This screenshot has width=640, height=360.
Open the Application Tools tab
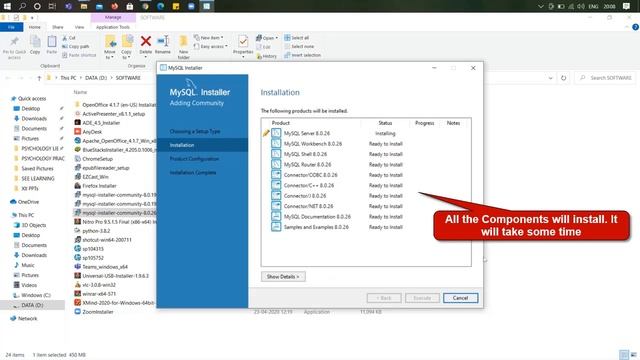click(113, 27)
